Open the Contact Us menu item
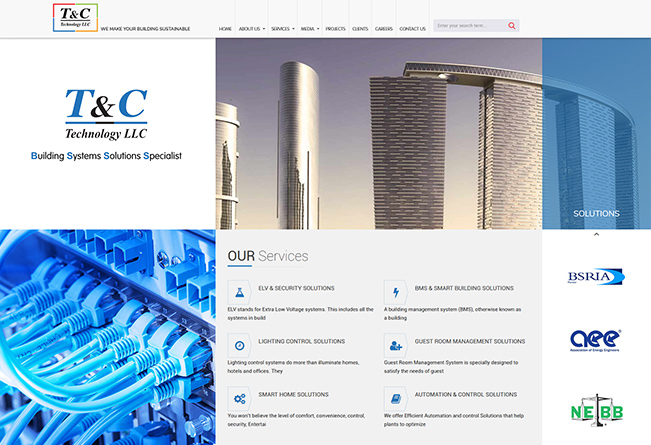Image resolution: width=651 pixels, height=445 pixels. tap(412, 29)
